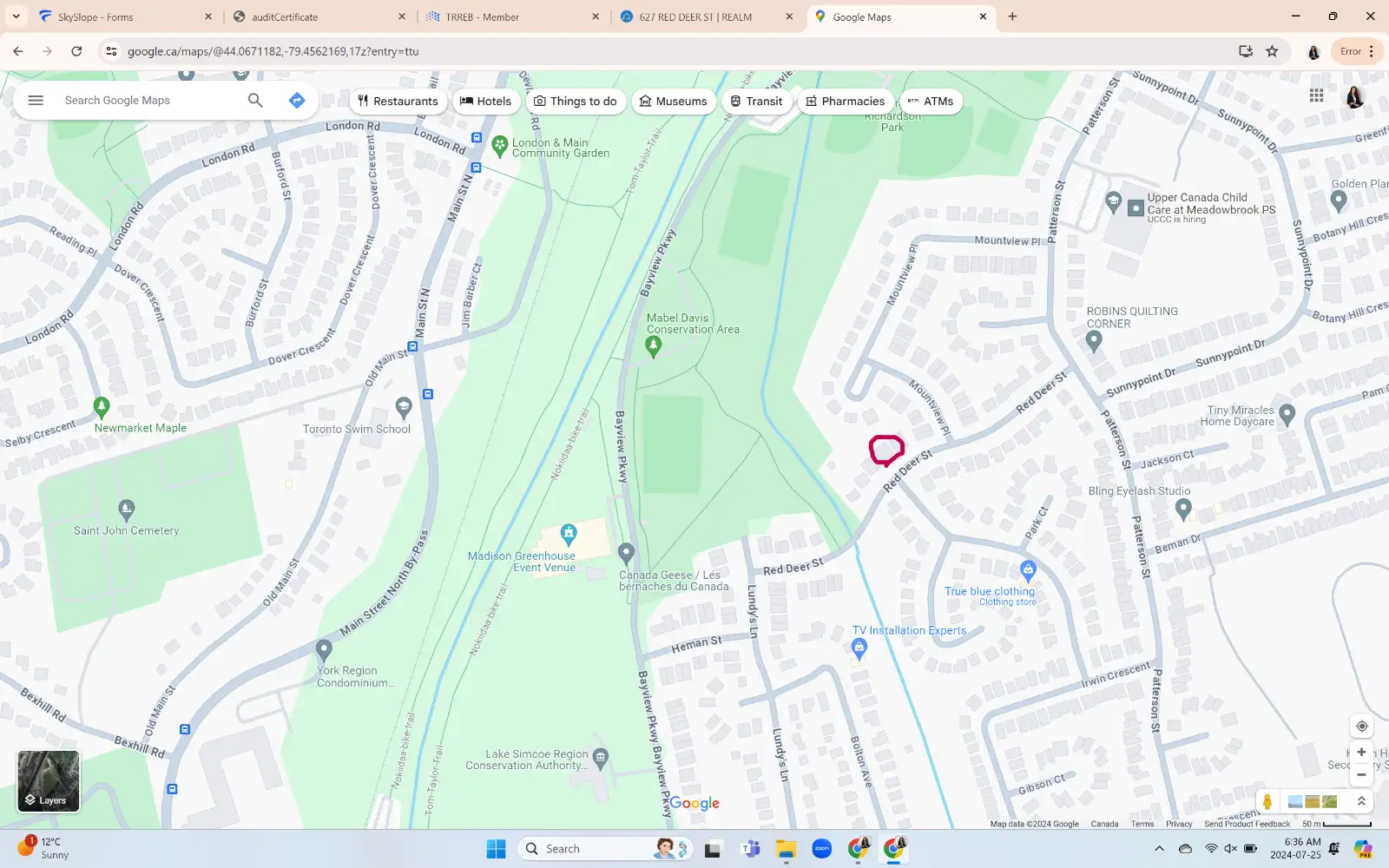The image size is (1389, 868).
Task: Show ATMs on the map
Action: (931, 102)
